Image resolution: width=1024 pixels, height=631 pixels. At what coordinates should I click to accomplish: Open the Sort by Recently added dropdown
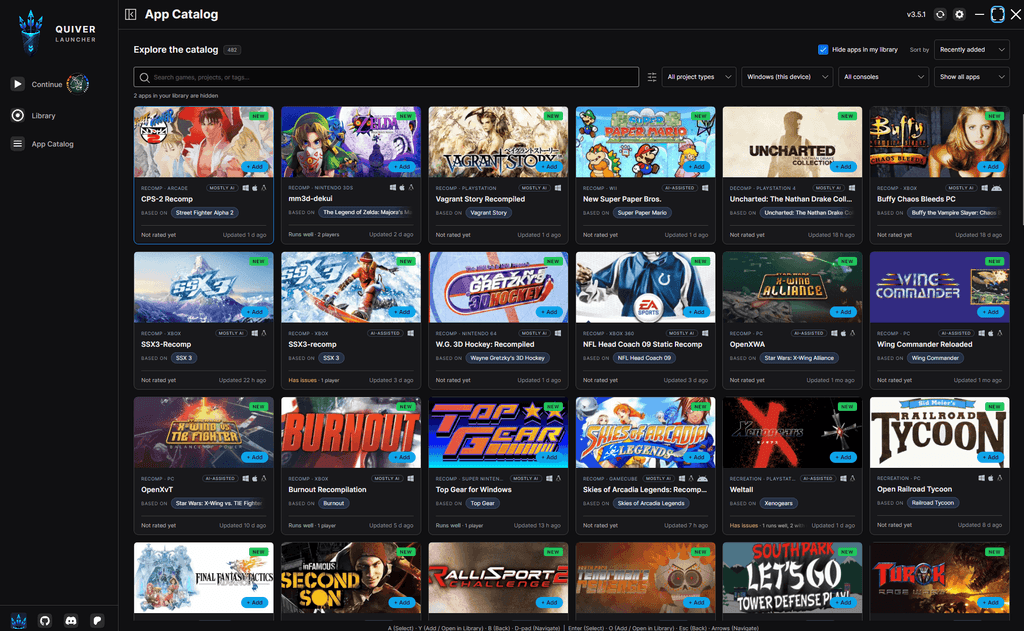tap(972, 50)
